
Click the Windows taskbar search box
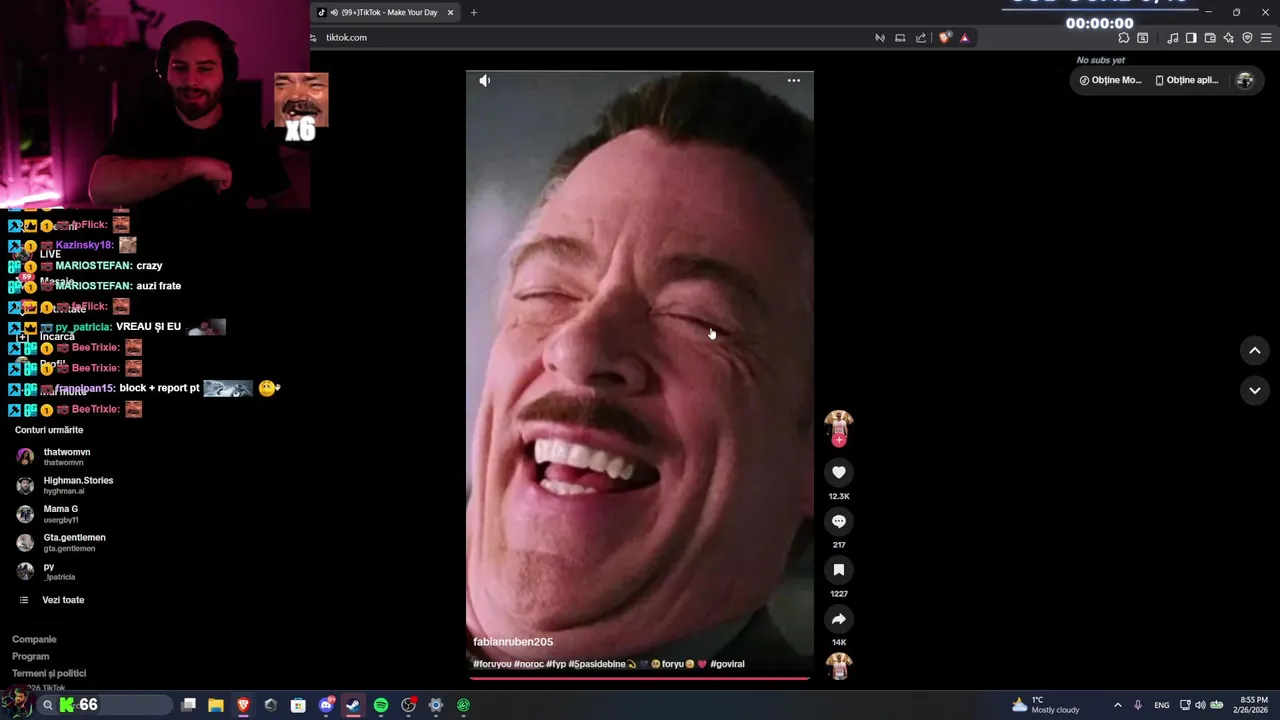coord(105,705)
